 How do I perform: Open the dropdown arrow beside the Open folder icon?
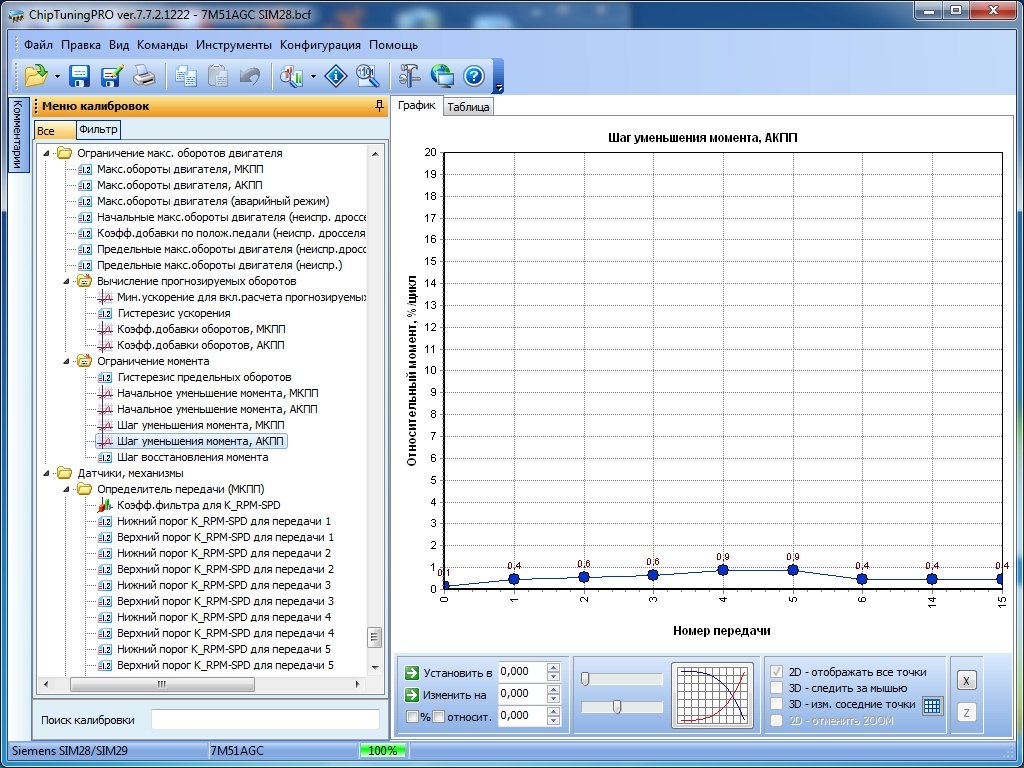(57, 76)
